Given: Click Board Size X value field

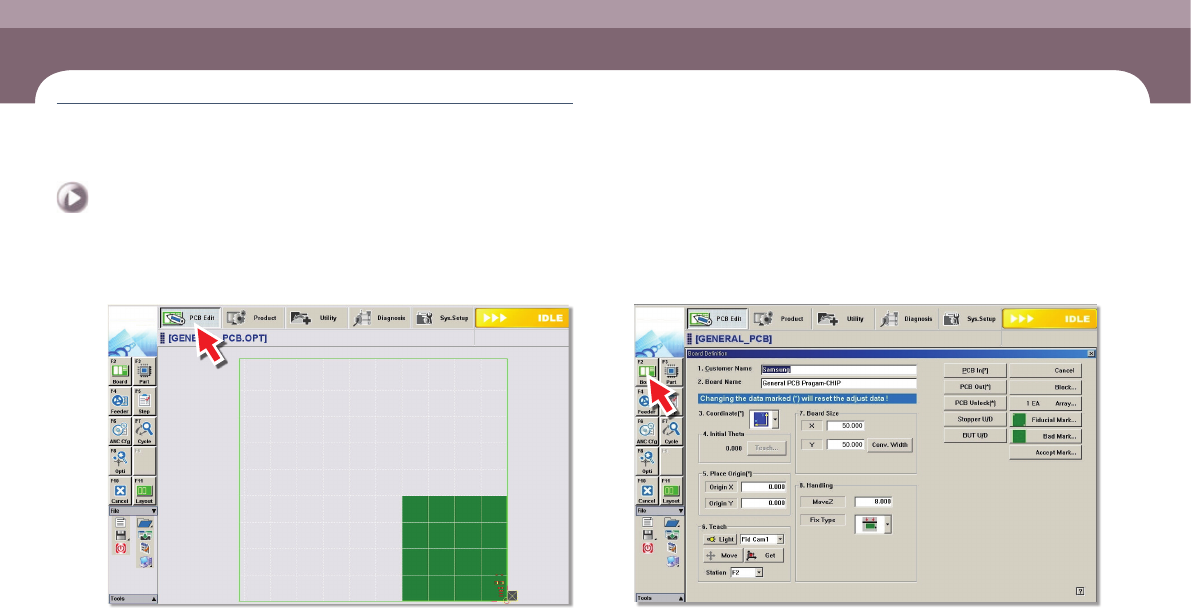Looking at the screenshot, I should coord(845,426).
